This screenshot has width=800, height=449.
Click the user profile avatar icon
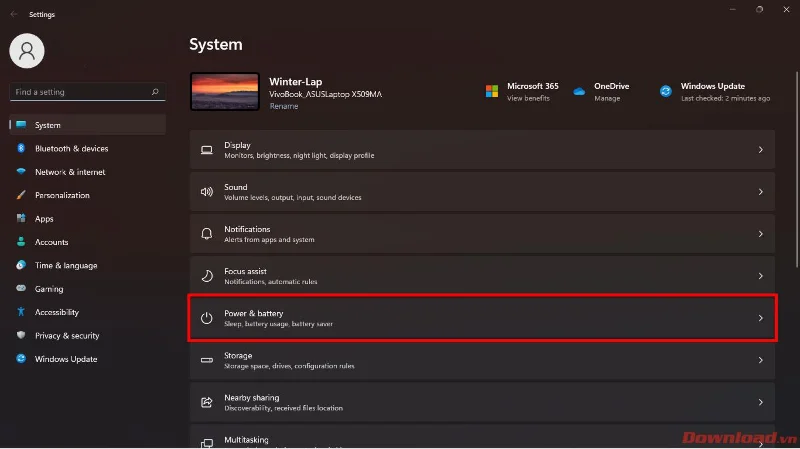(x=27, y=51)
